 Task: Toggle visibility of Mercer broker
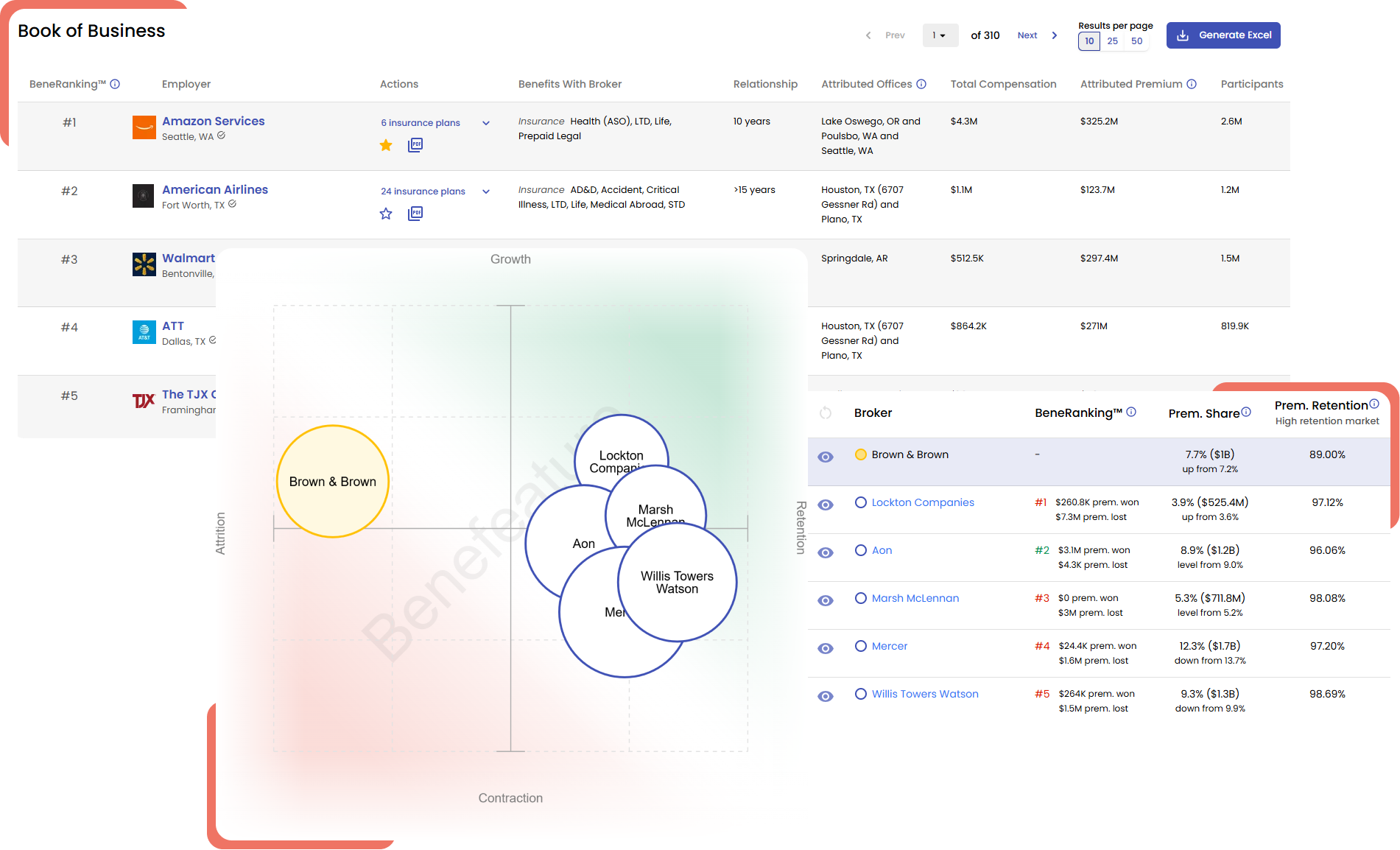(826, 648)
